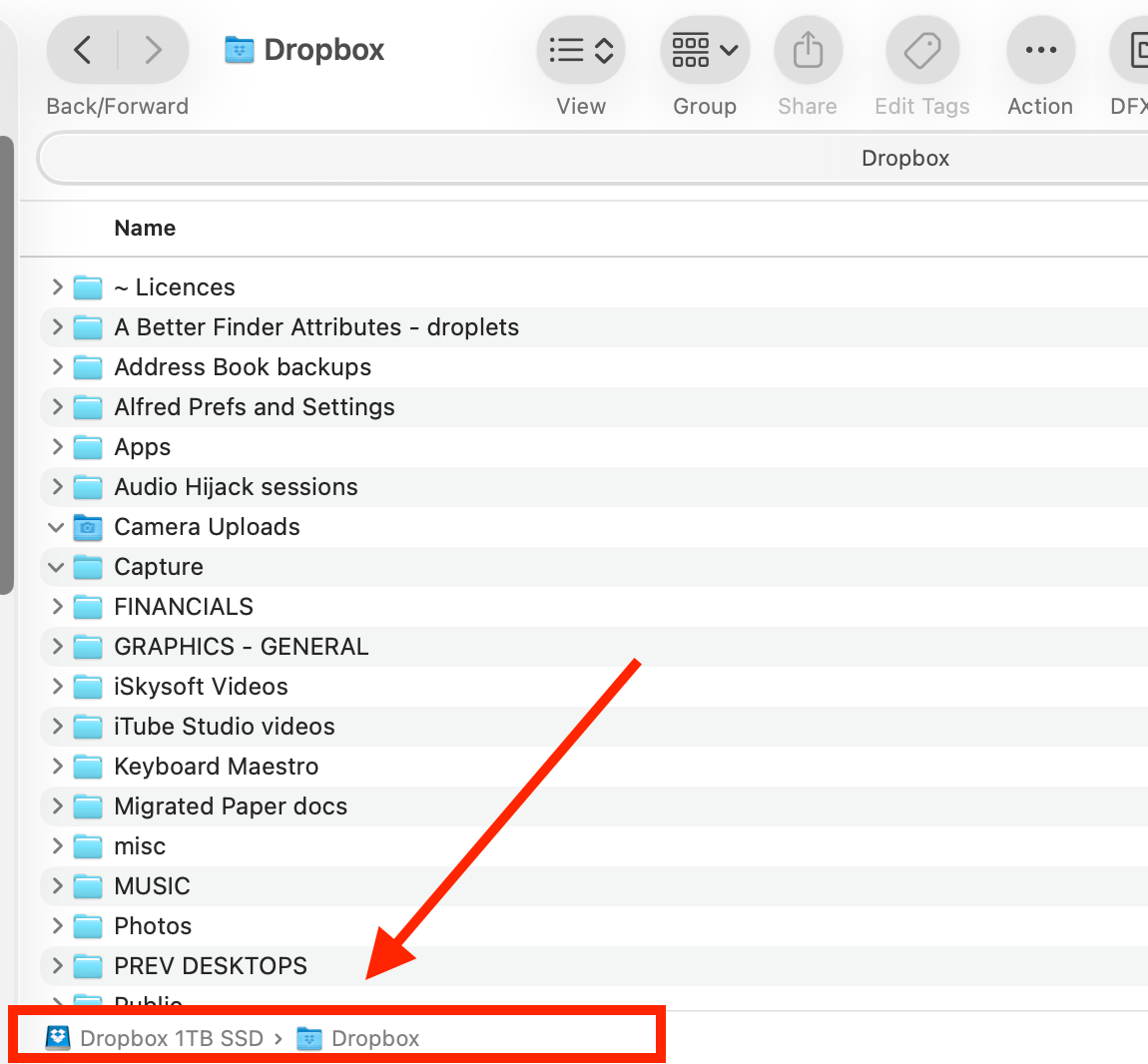Go forward in the toolbar
This screenshot has width=1148, height=1064.
point(153,50)
